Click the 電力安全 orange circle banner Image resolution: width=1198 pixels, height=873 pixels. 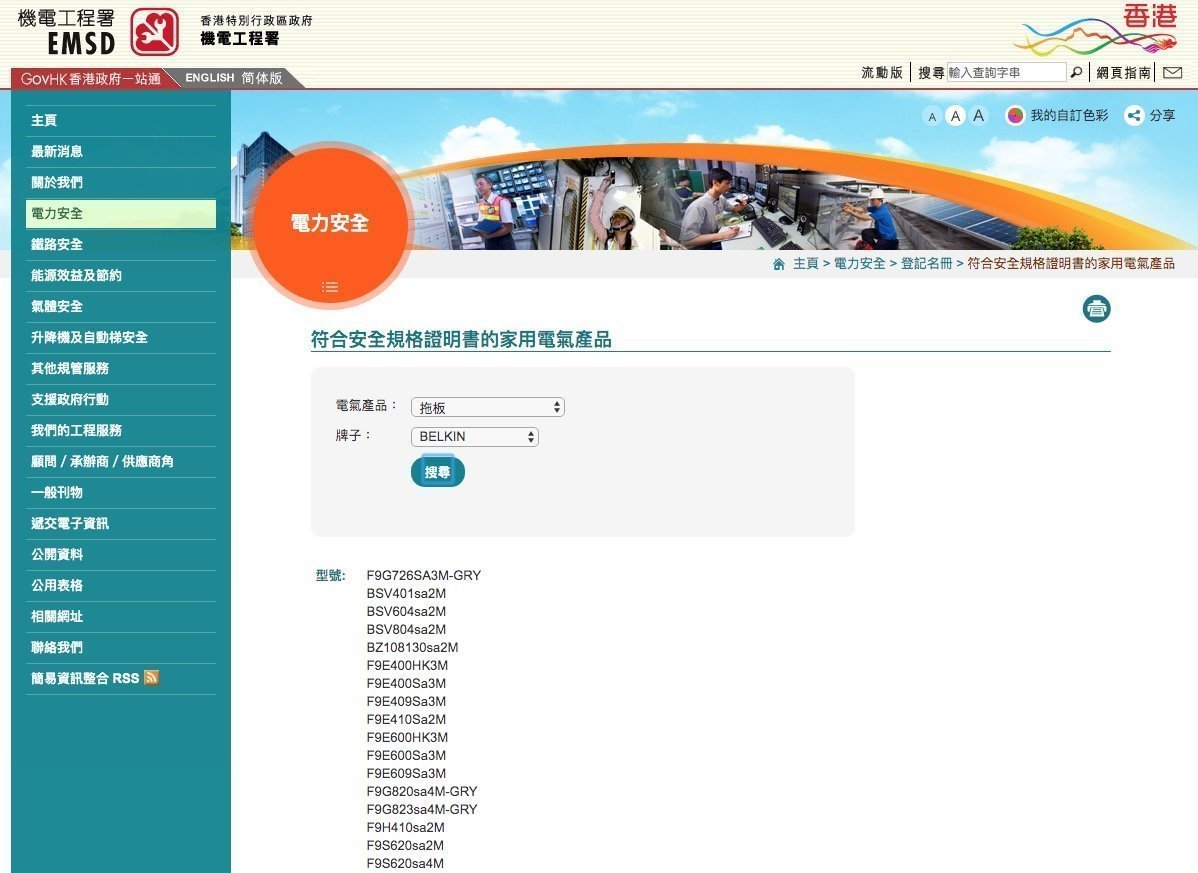coord(329,224)
